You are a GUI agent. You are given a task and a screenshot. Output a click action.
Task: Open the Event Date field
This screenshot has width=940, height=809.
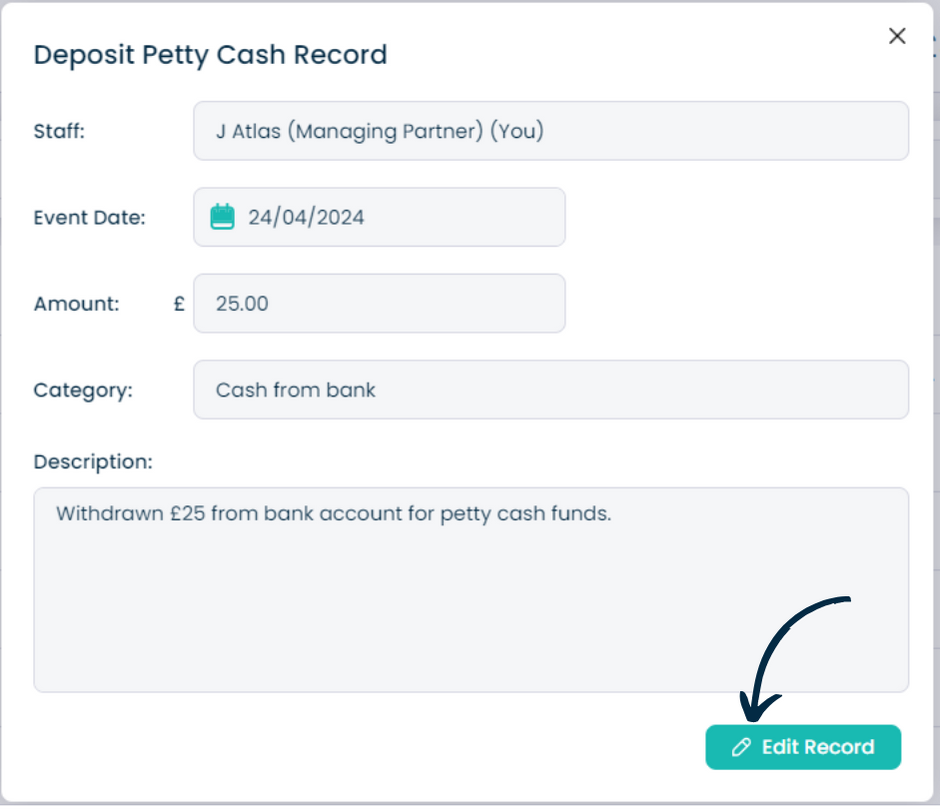point(379,217)
